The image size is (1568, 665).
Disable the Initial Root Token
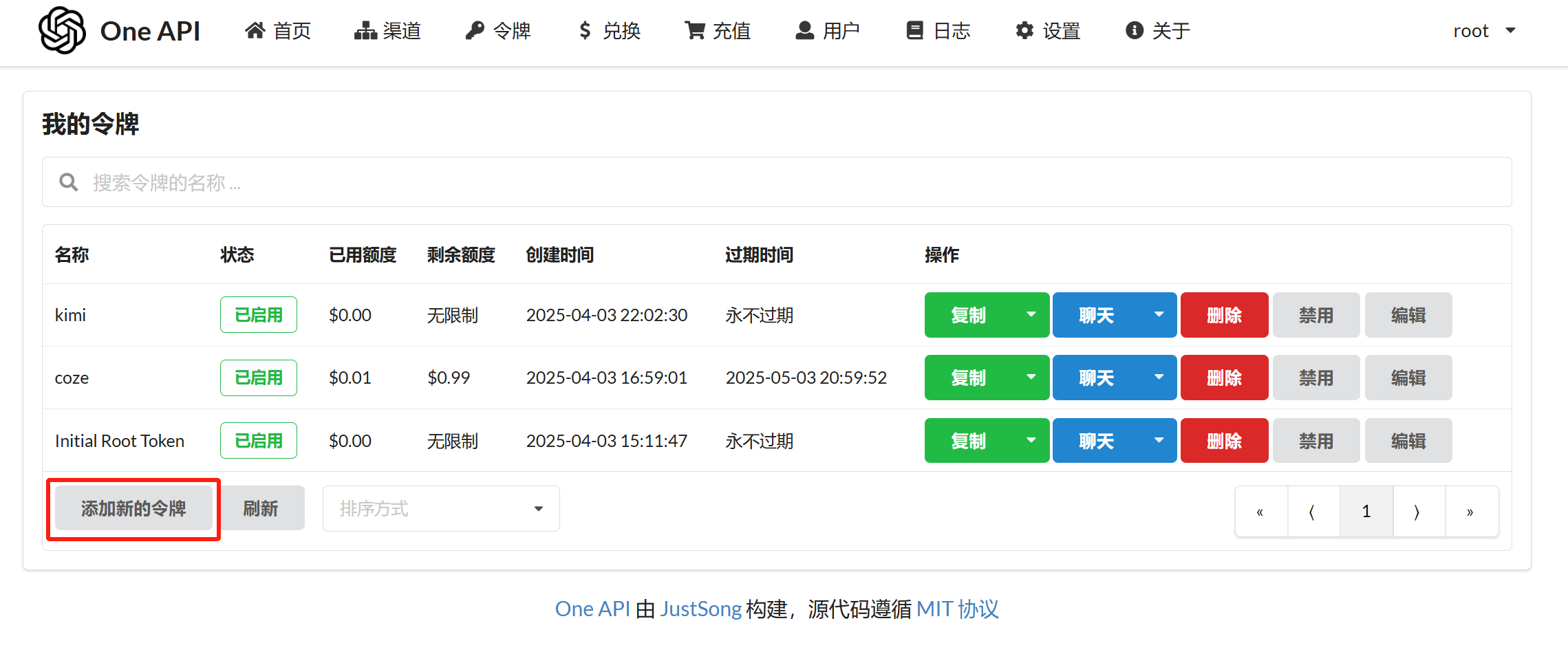(1316, 441)
